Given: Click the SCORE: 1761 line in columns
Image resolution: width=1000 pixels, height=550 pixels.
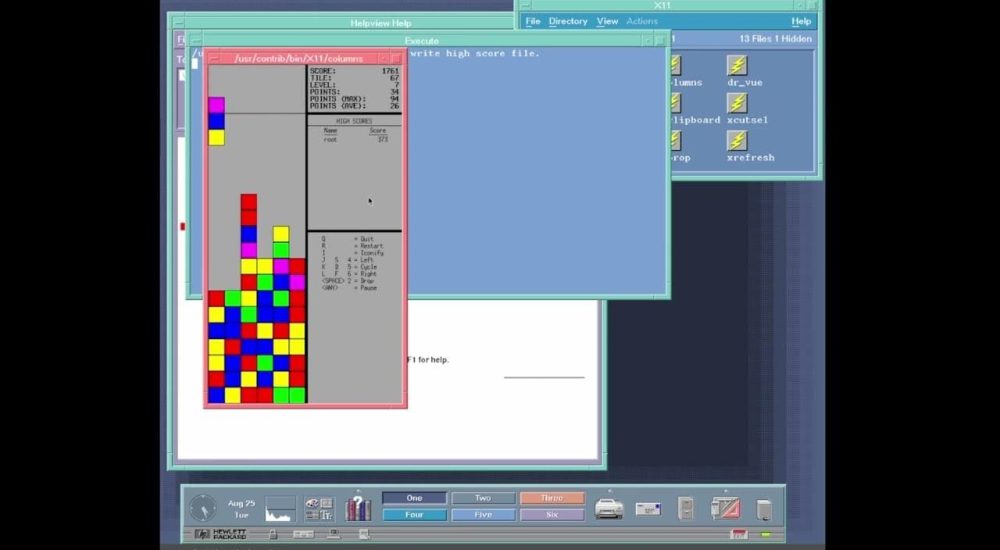Looking at the screenshot, I should click(x=354, y=71).
